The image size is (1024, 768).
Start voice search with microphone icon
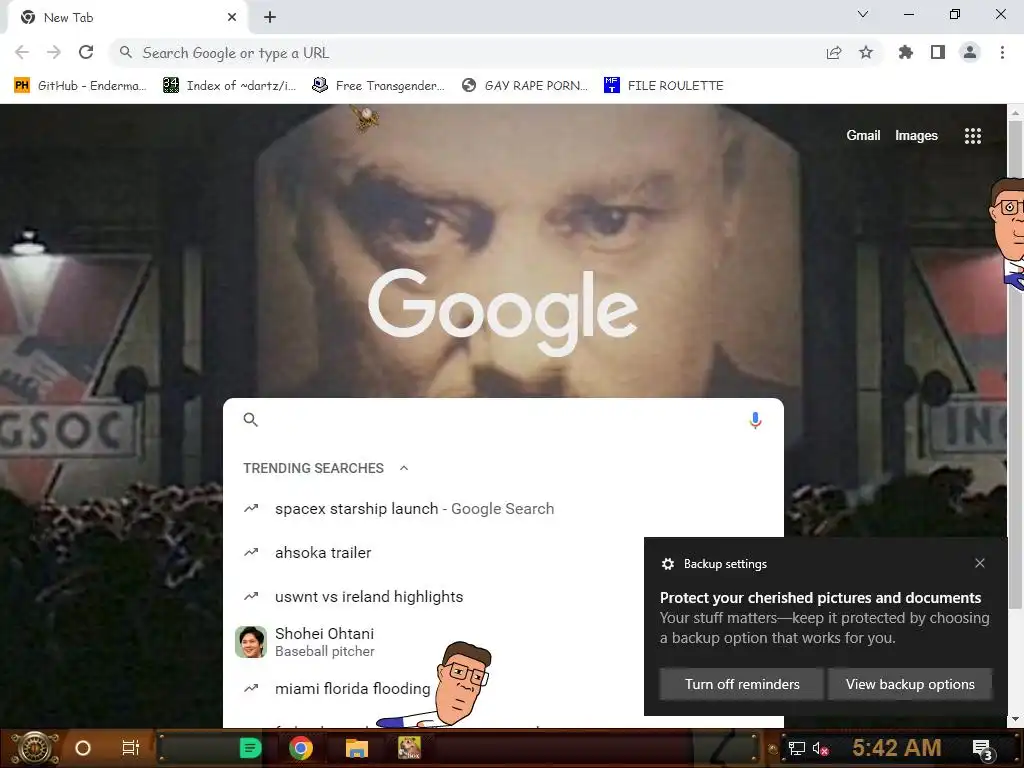[x=755, y=420]
